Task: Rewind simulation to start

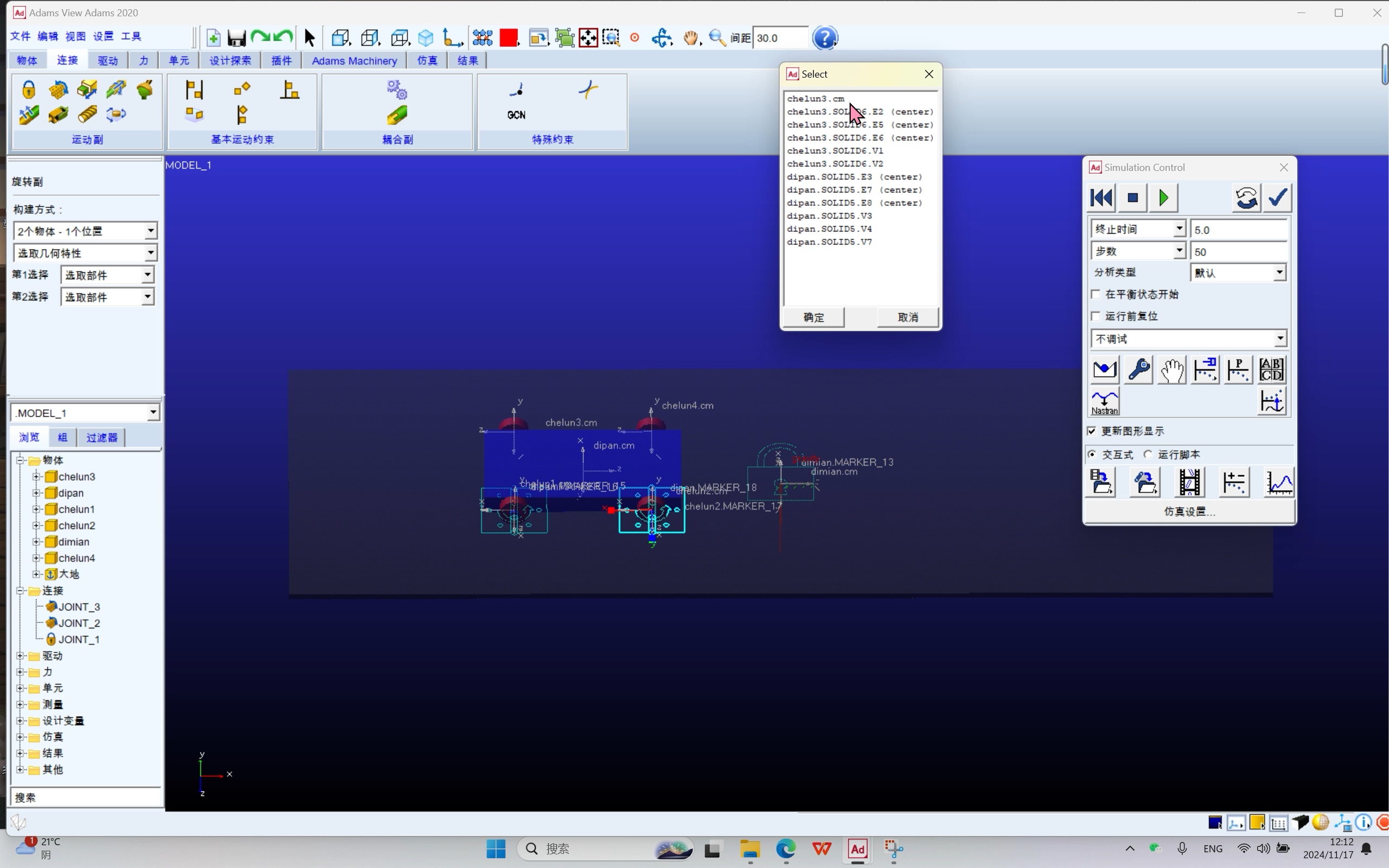Action: 1101,198
